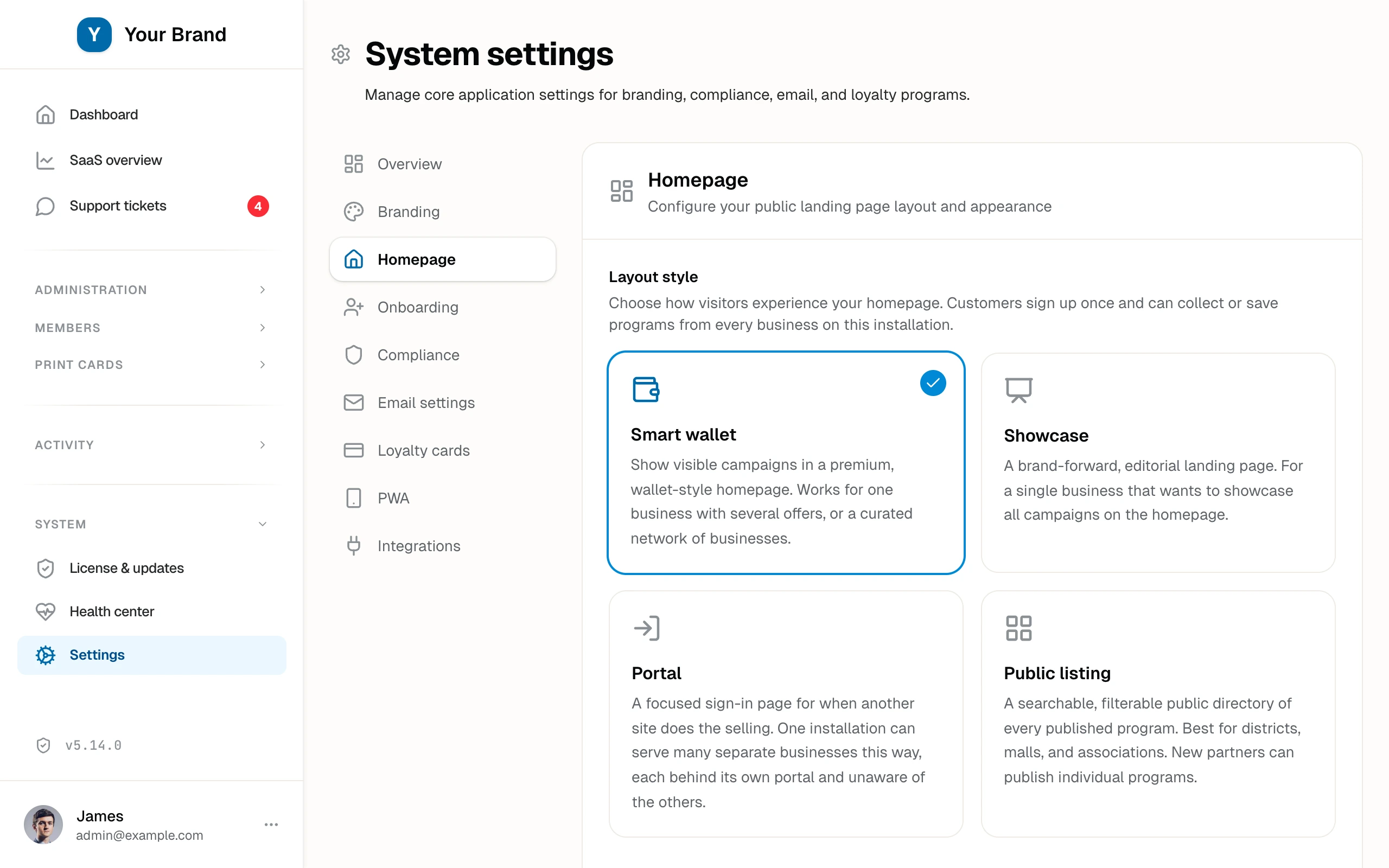Click the gear icon next to System settings
This screenshot has height=868, width=1389.
[x=341, y=55]
